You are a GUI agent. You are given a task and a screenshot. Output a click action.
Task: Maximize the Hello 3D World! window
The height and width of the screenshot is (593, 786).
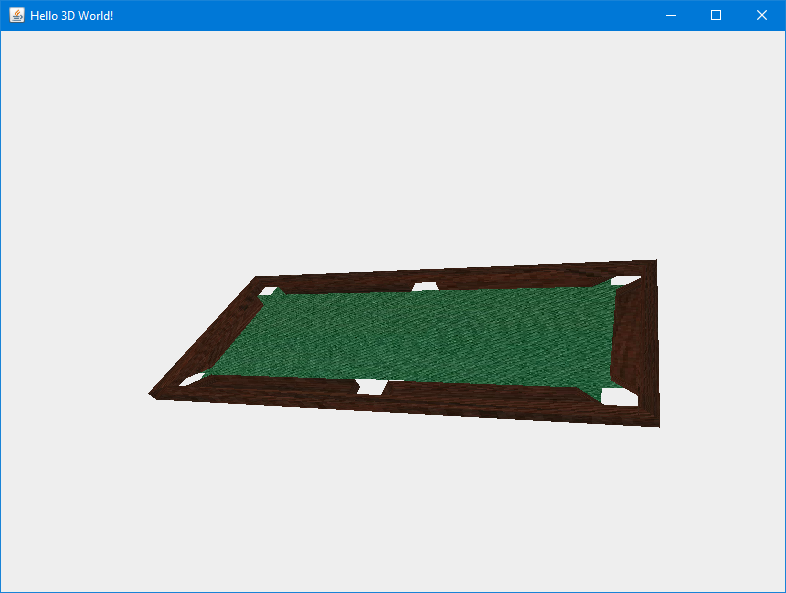point(716,15)
